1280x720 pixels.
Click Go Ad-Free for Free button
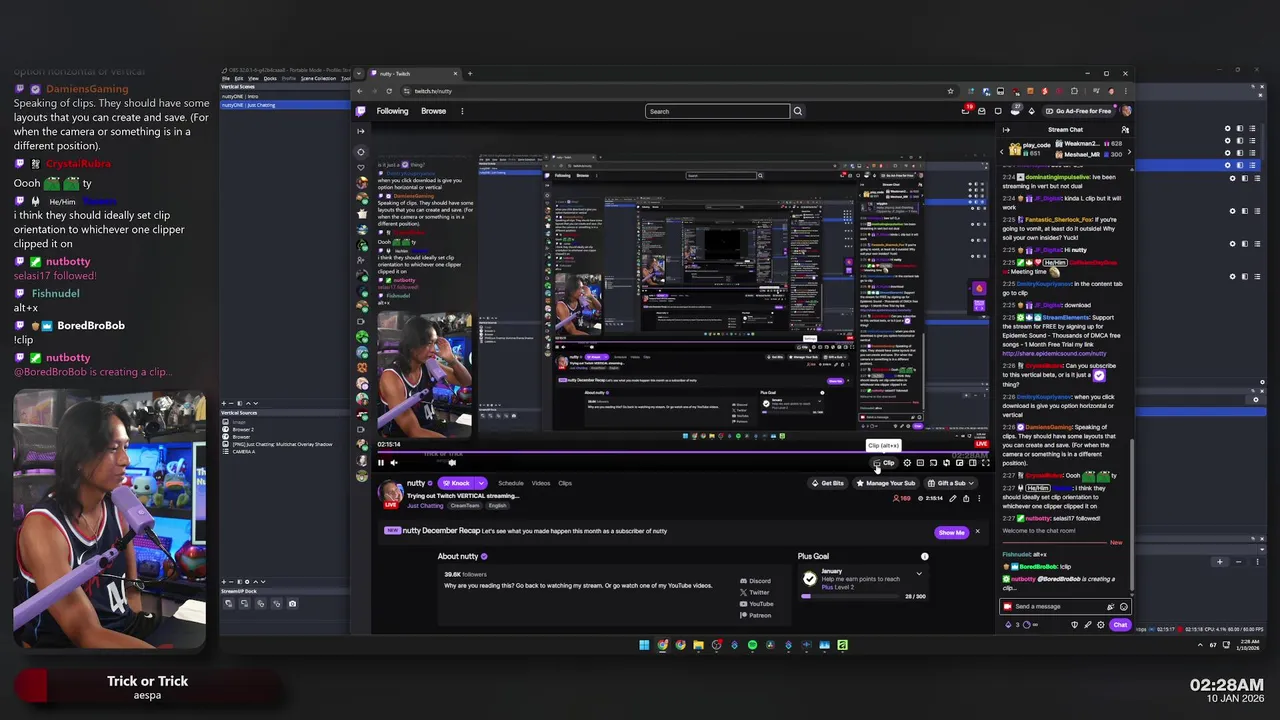coord(1078,111)
